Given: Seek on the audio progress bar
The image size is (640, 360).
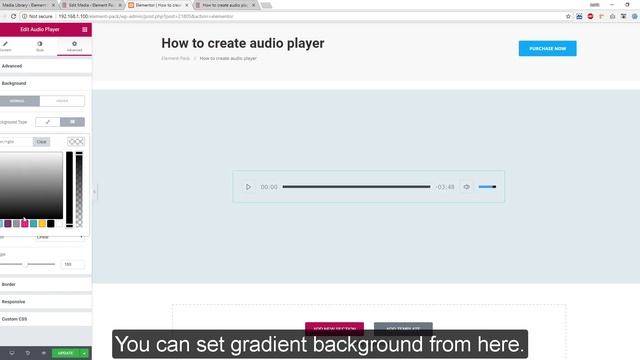Looking at the screenshot, I should [x=356, y=187].
